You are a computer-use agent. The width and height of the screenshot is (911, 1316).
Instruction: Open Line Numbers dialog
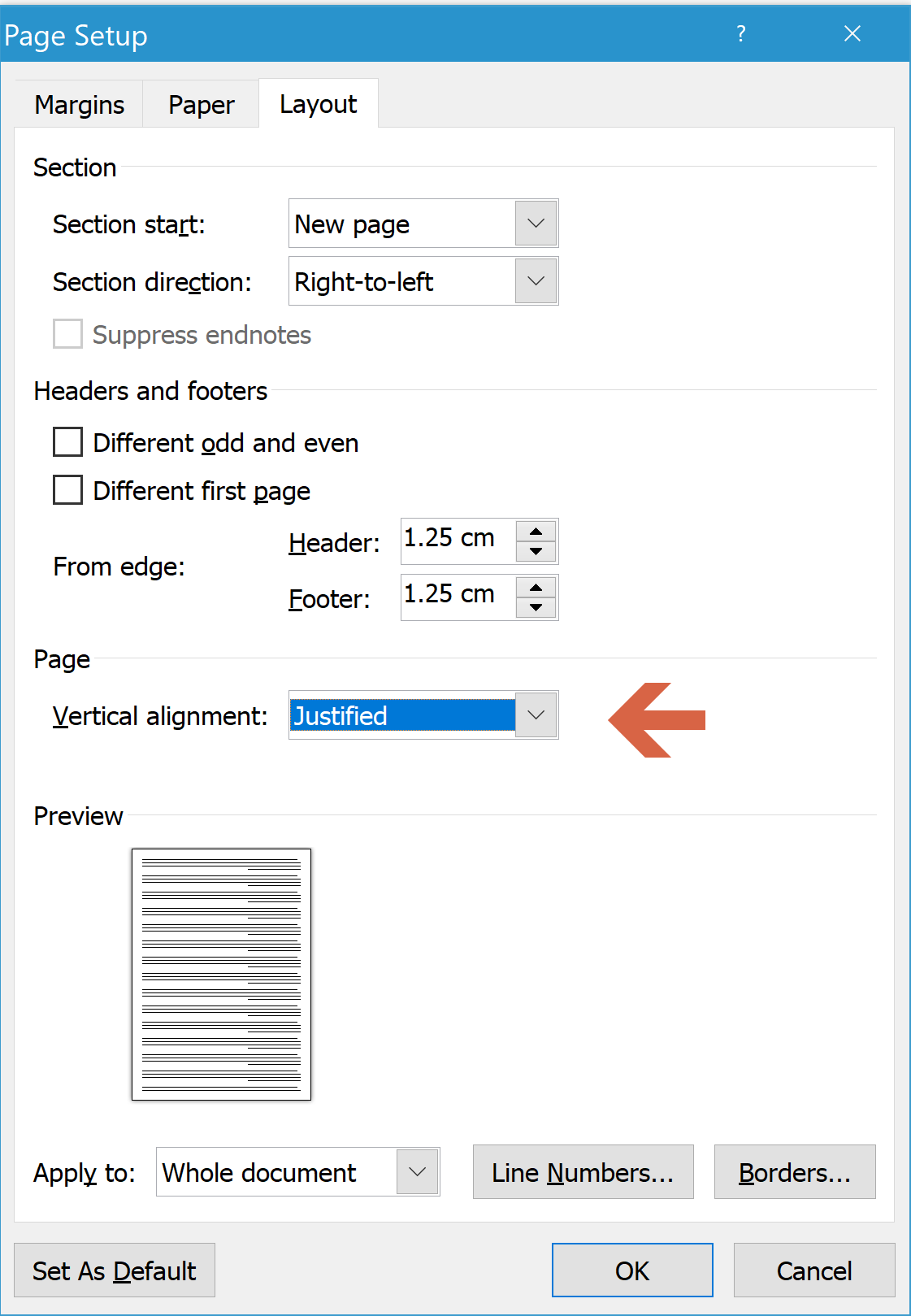pos(583,1172)
